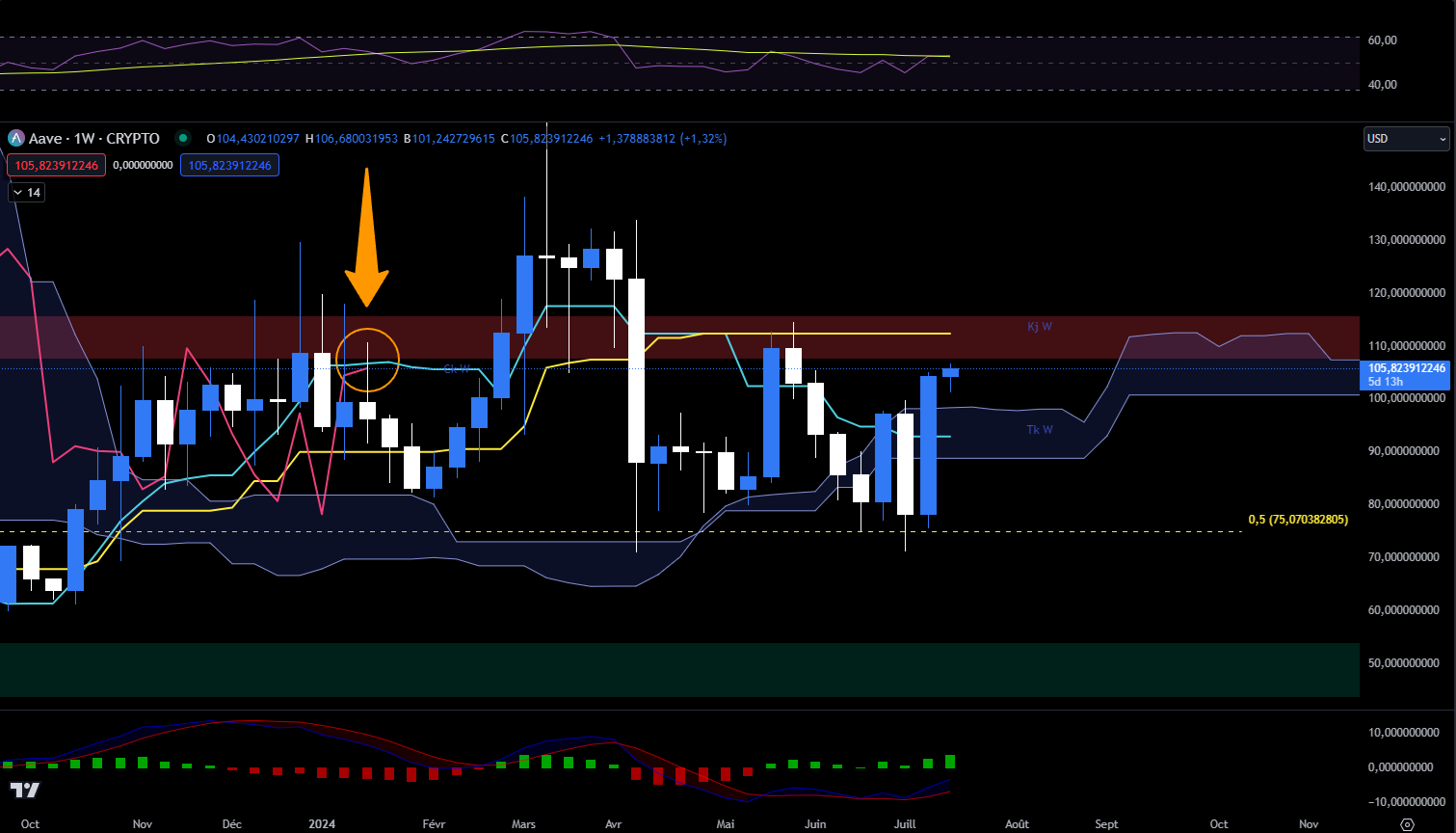Click the blue buy price button
This screenshot has width=1456, height=833.
pos(230,166)
